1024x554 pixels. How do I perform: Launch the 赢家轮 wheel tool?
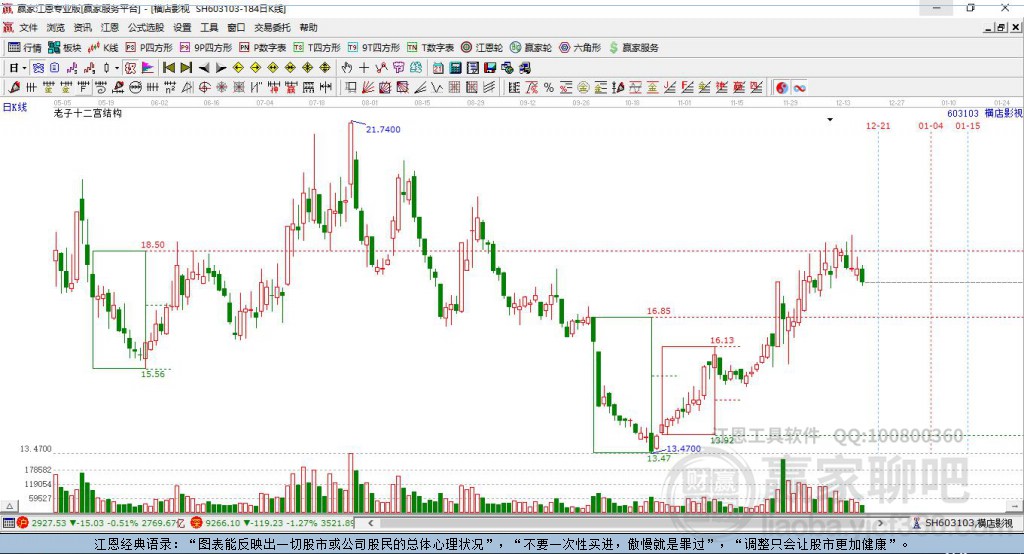pyautogui.click(x=531, y=48)
